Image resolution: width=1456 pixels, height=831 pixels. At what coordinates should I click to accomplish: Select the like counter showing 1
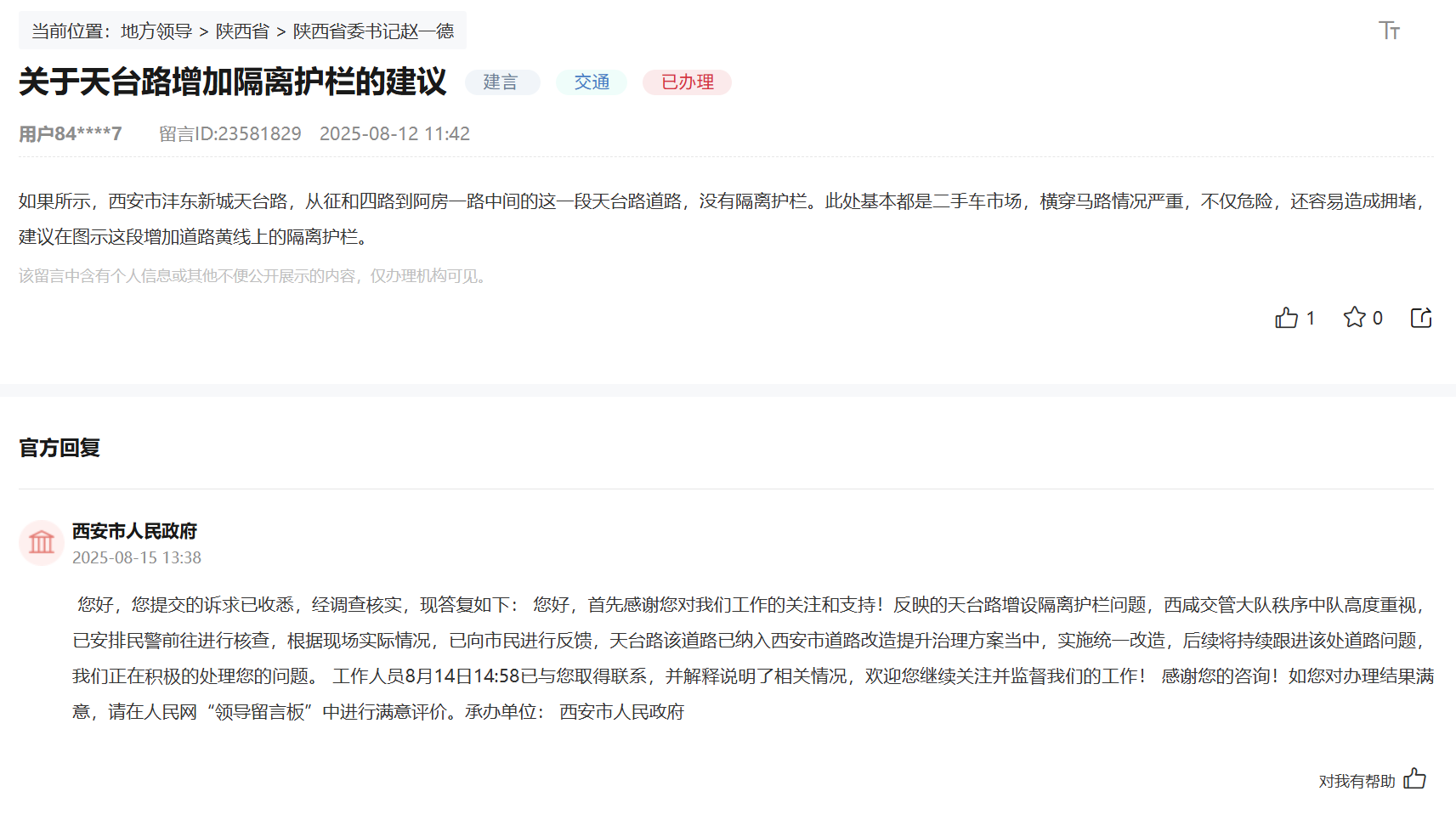tap(1311, 317)
